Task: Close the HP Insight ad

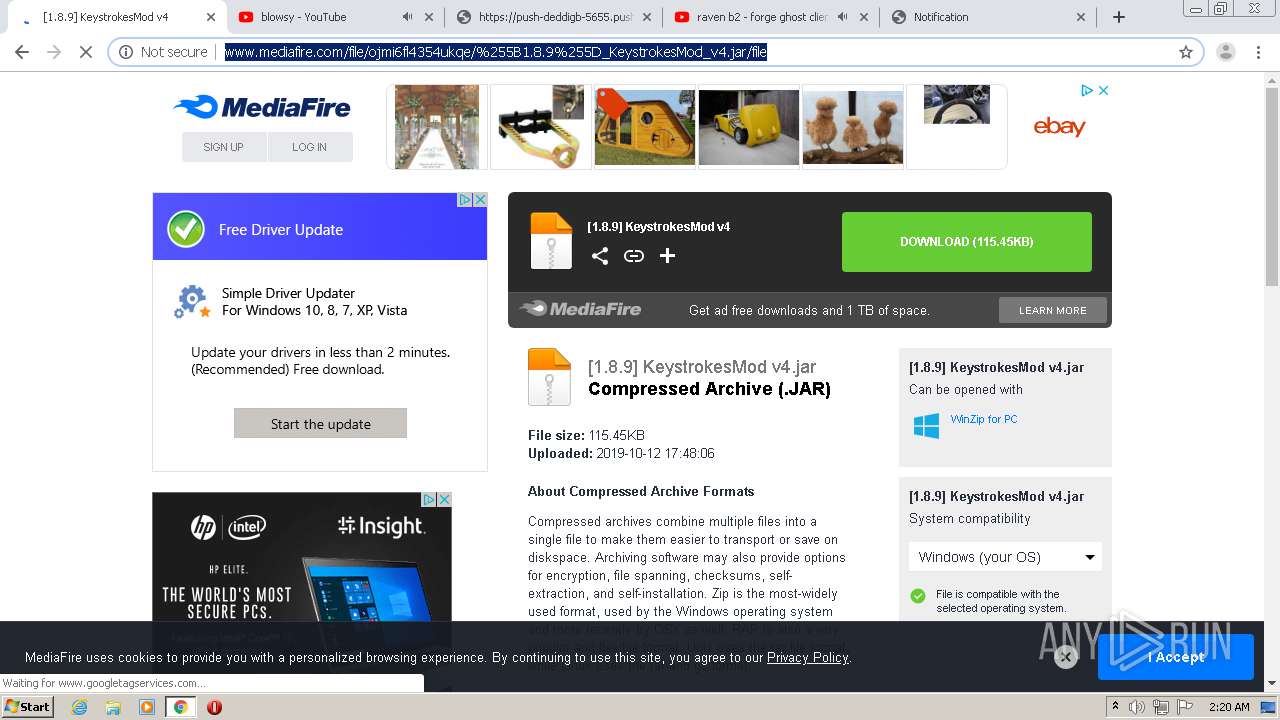Action: point(444,499)
